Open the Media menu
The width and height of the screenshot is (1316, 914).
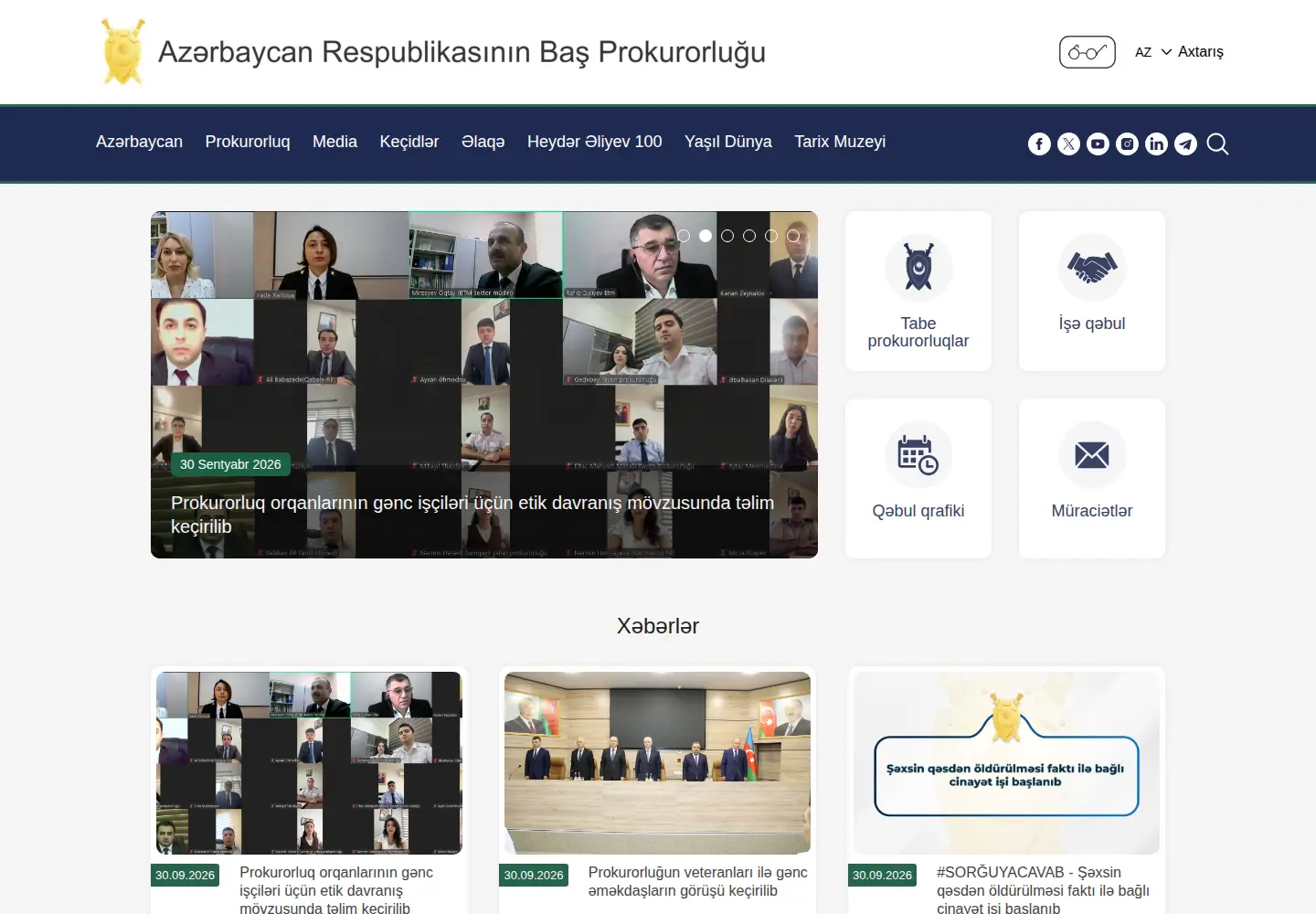point(334,142)
